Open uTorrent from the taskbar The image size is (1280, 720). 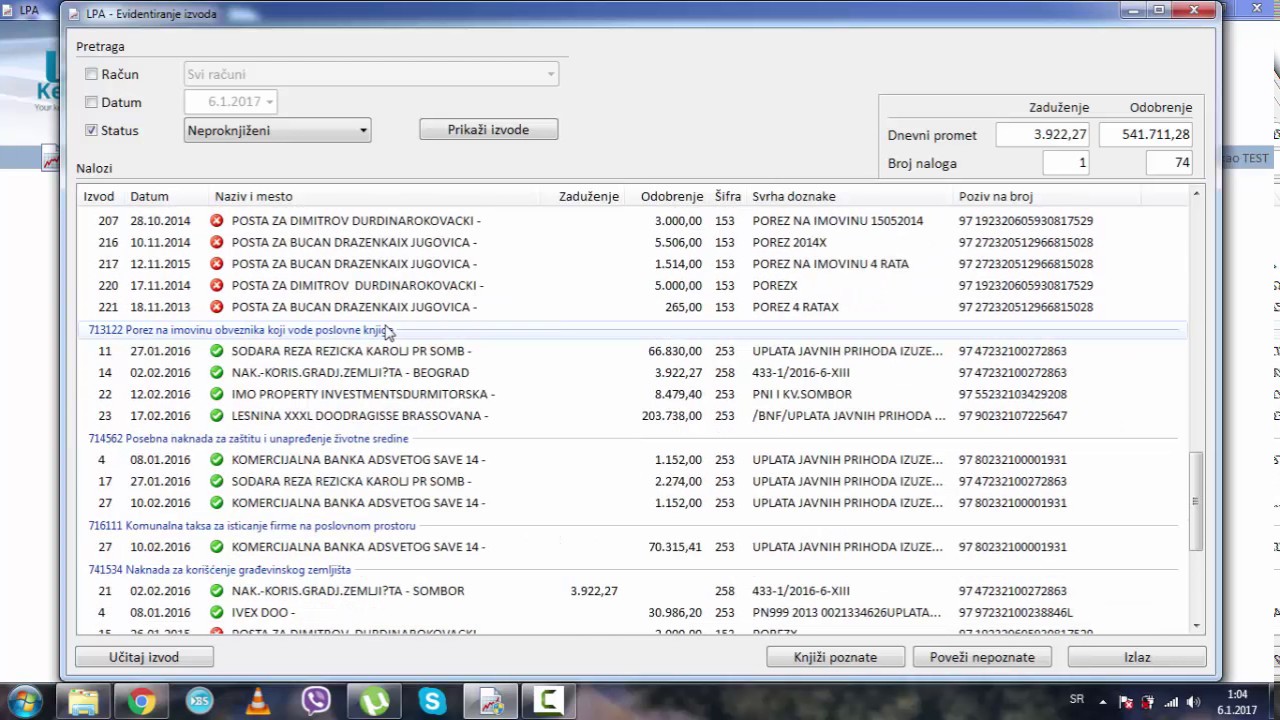point(374,702)
